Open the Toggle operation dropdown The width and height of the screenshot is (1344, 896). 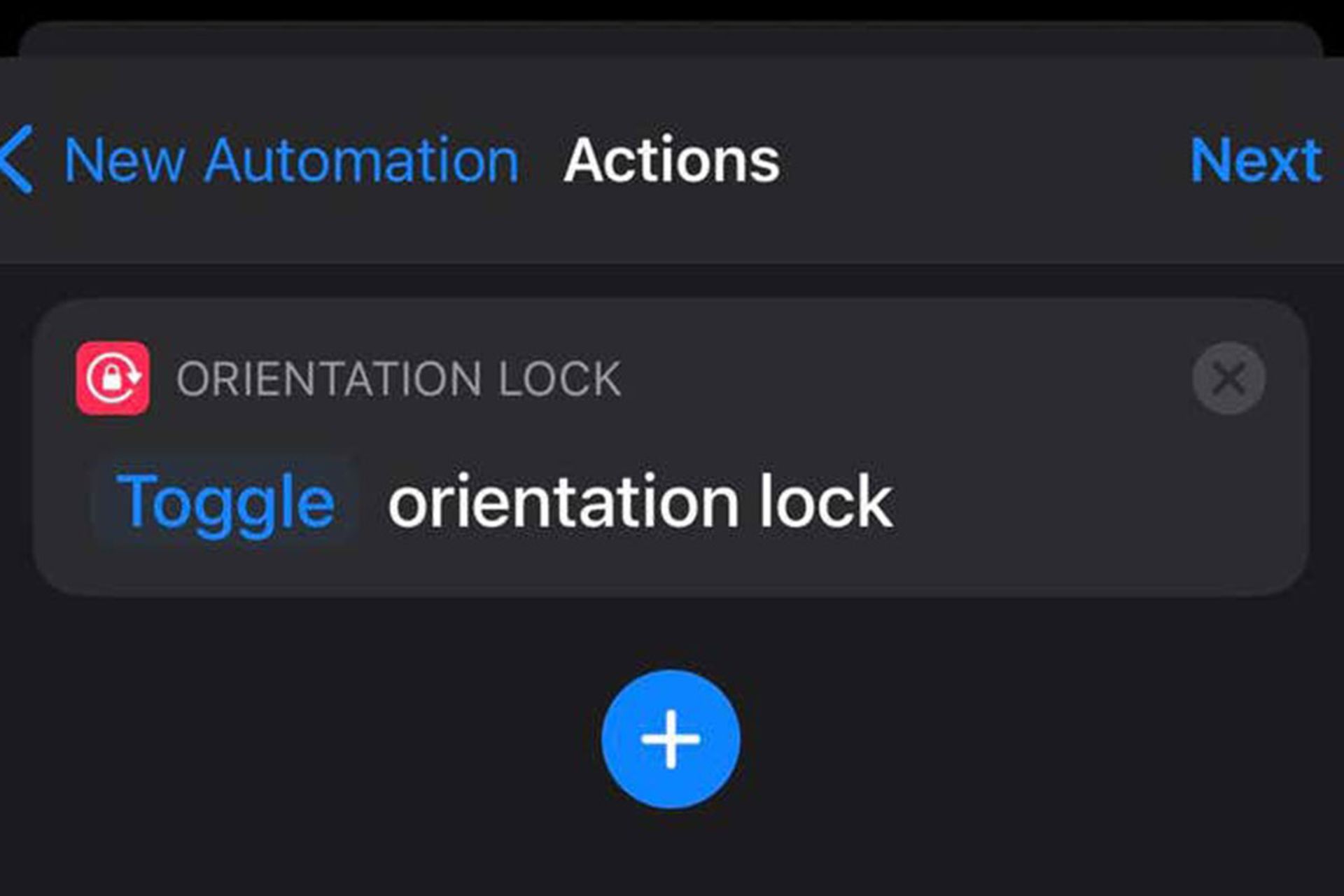coord(225,501)
